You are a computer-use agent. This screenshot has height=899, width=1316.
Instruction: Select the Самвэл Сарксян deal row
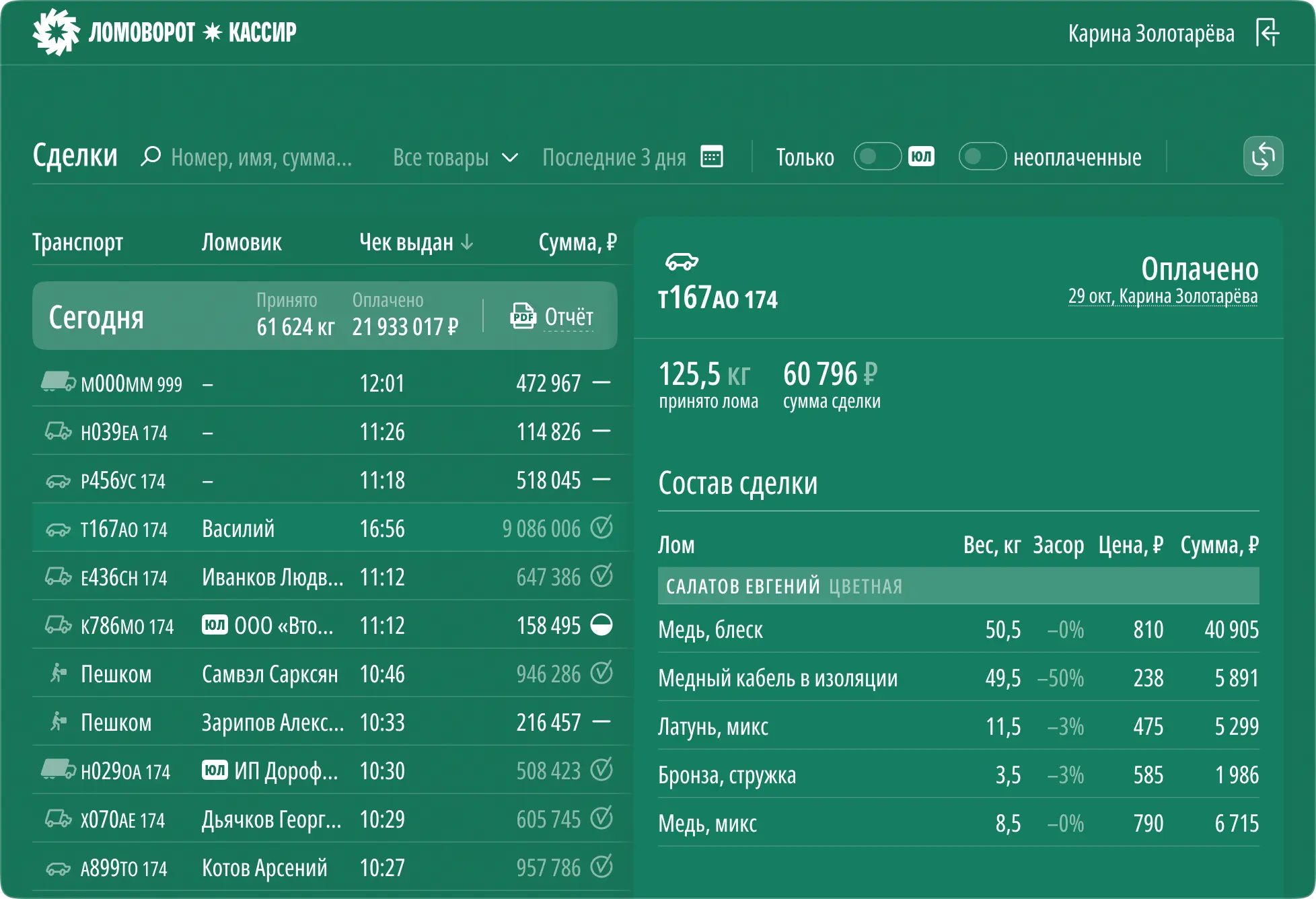(269, 674)
